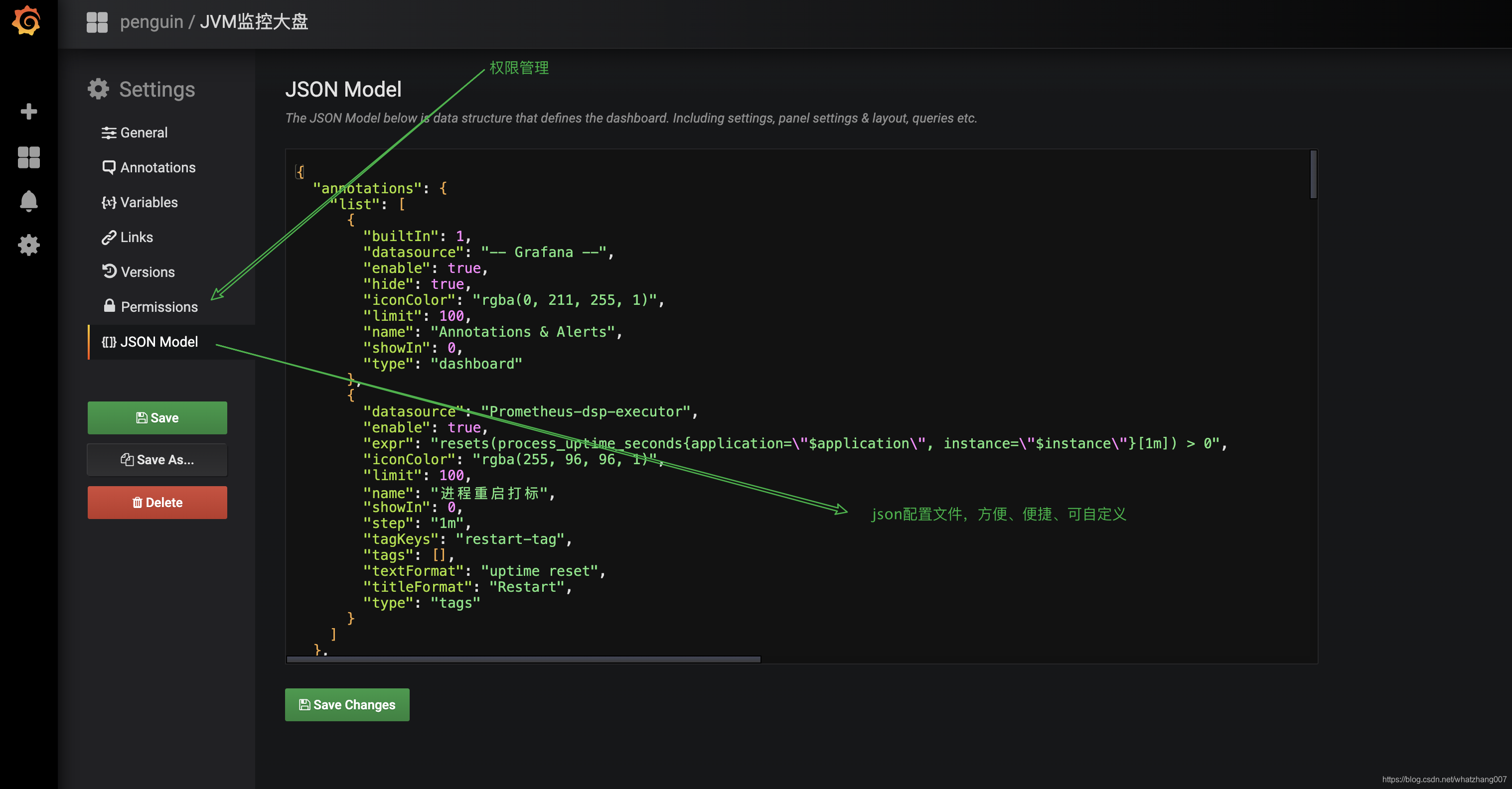Click the JSON editor horizontal scrollbar
Viewport: 1512px width, 789px height.
tap(524, 659)
